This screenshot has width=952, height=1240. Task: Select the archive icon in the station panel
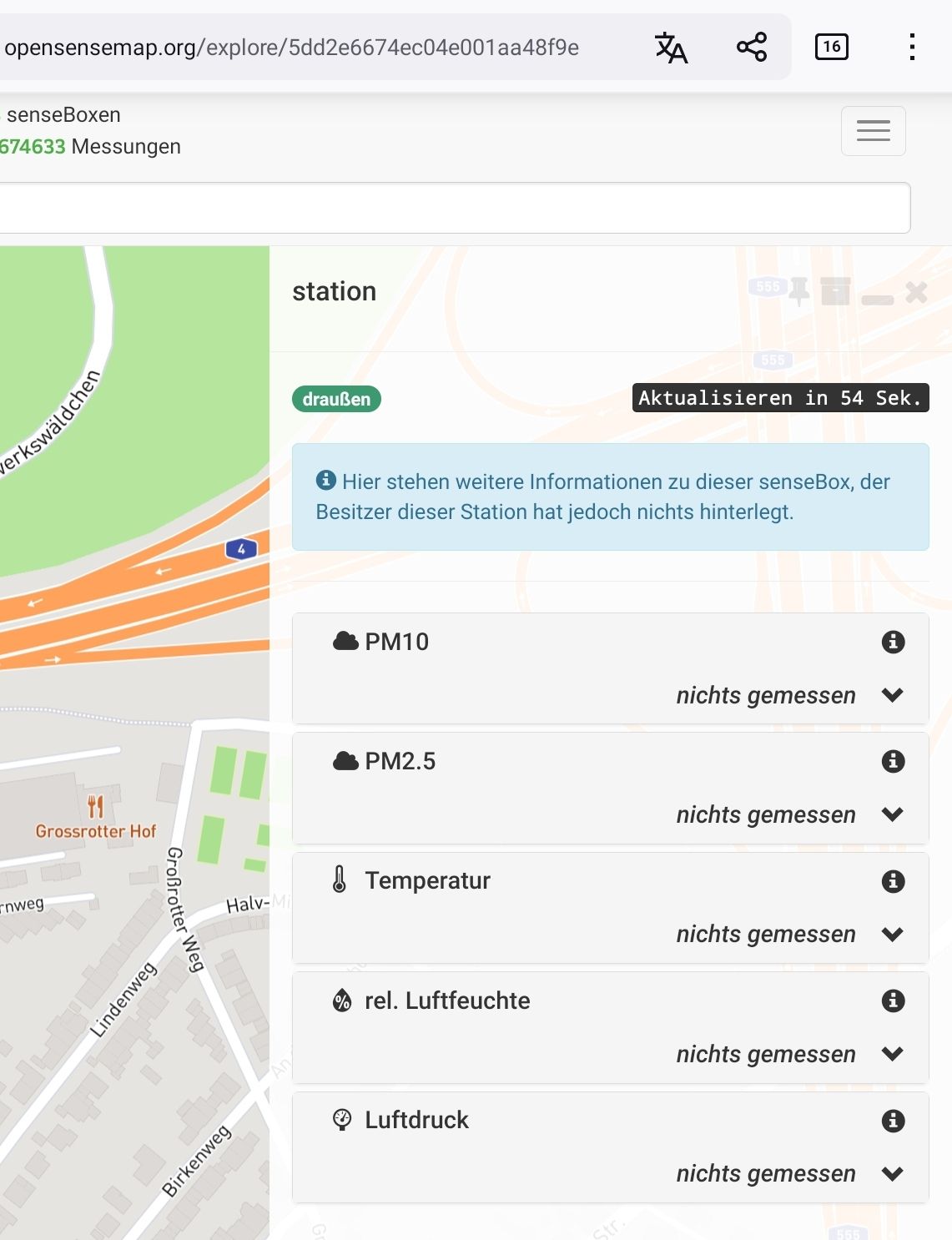(x=835, y=291)
